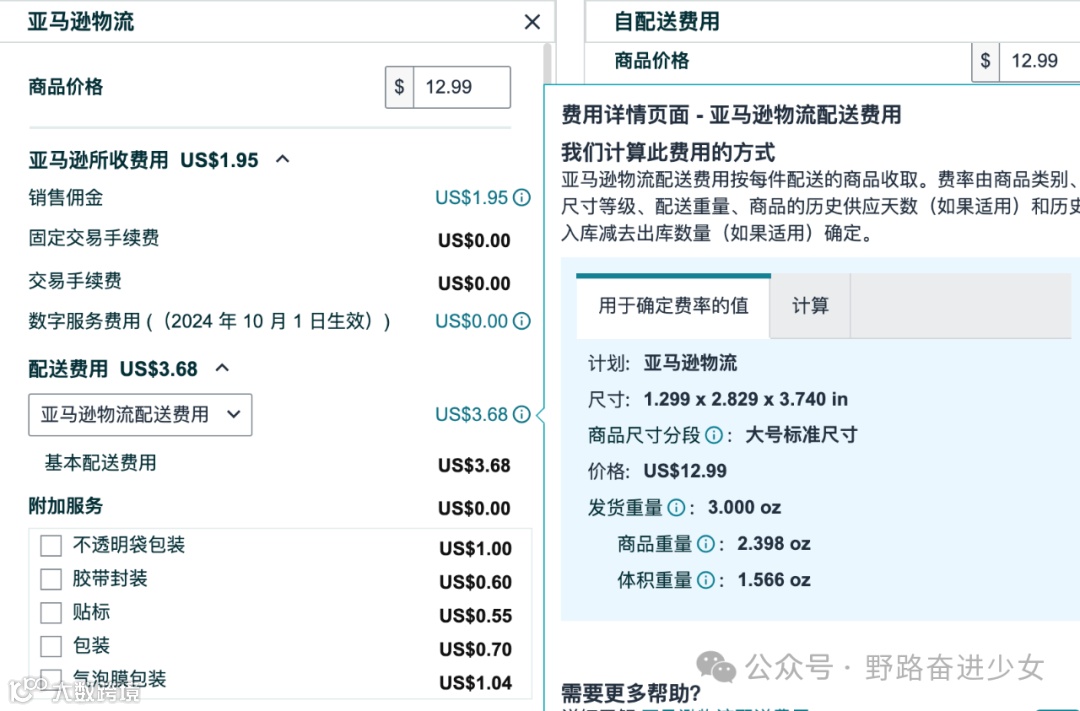Click info icon next to 商品重量
The height and width of the screenshot is (711, 1080).
point(706,544)
